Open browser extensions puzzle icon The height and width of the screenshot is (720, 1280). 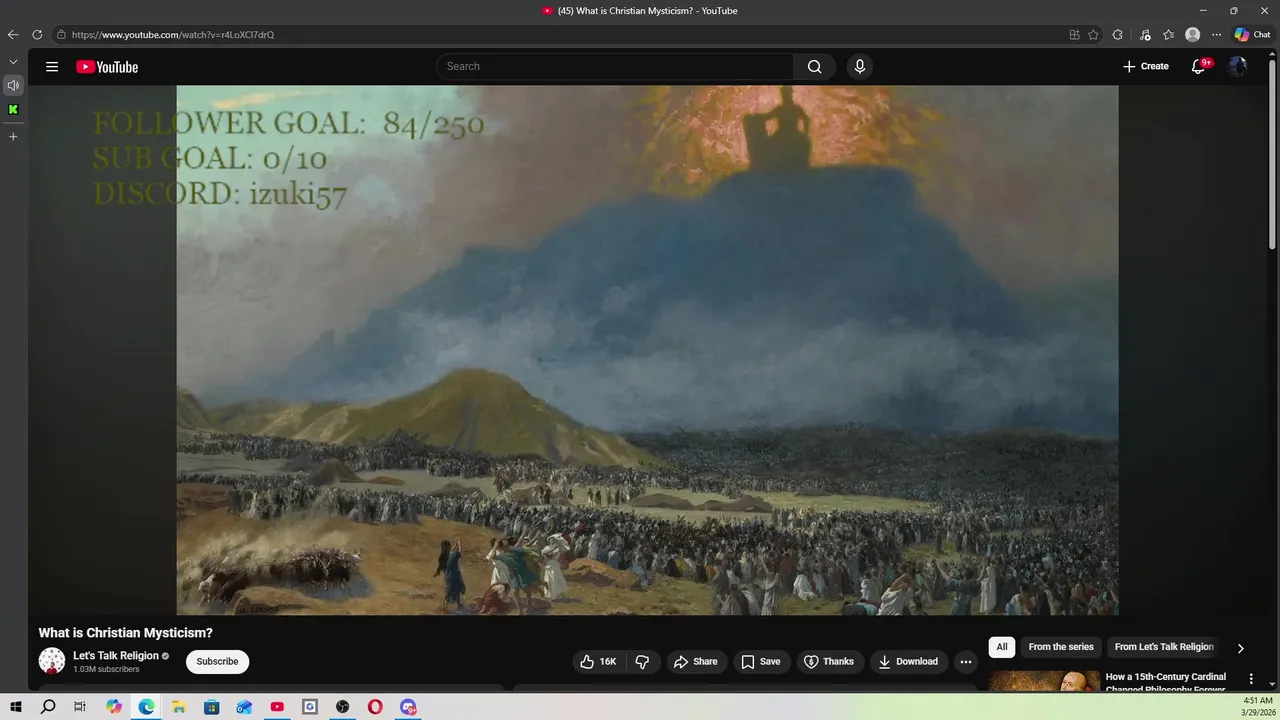[1118, 34]
